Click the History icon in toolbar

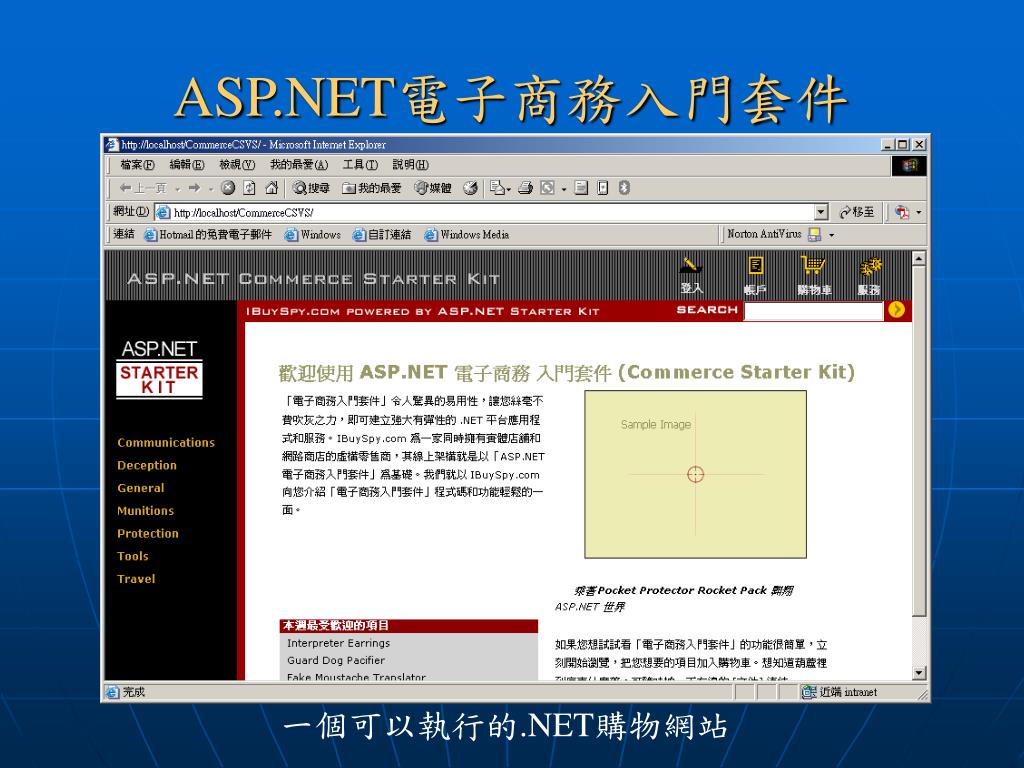[x=470, y=188]
